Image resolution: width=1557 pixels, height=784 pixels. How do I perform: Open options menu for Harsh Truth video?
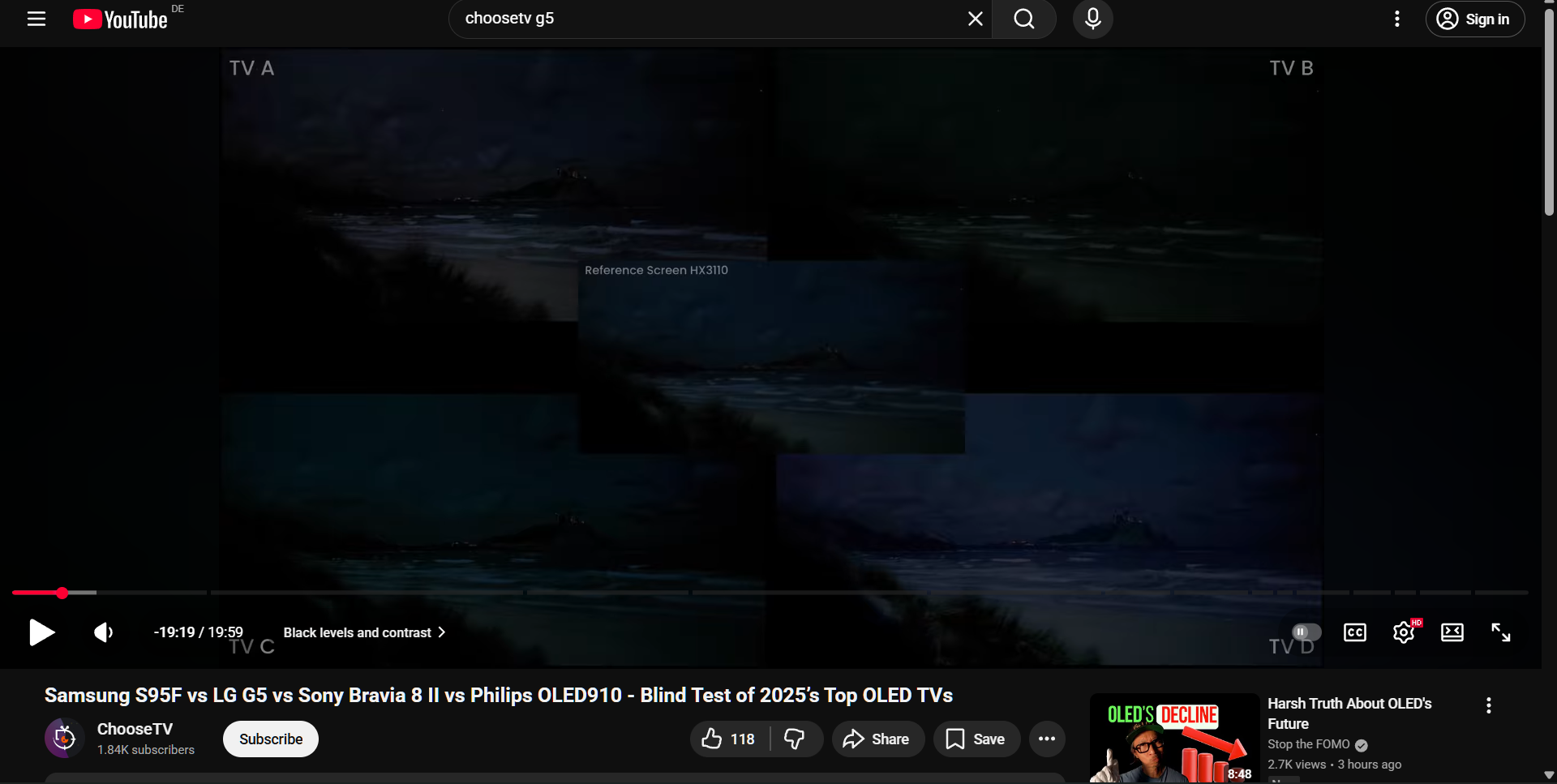[x=1488, y=705]
